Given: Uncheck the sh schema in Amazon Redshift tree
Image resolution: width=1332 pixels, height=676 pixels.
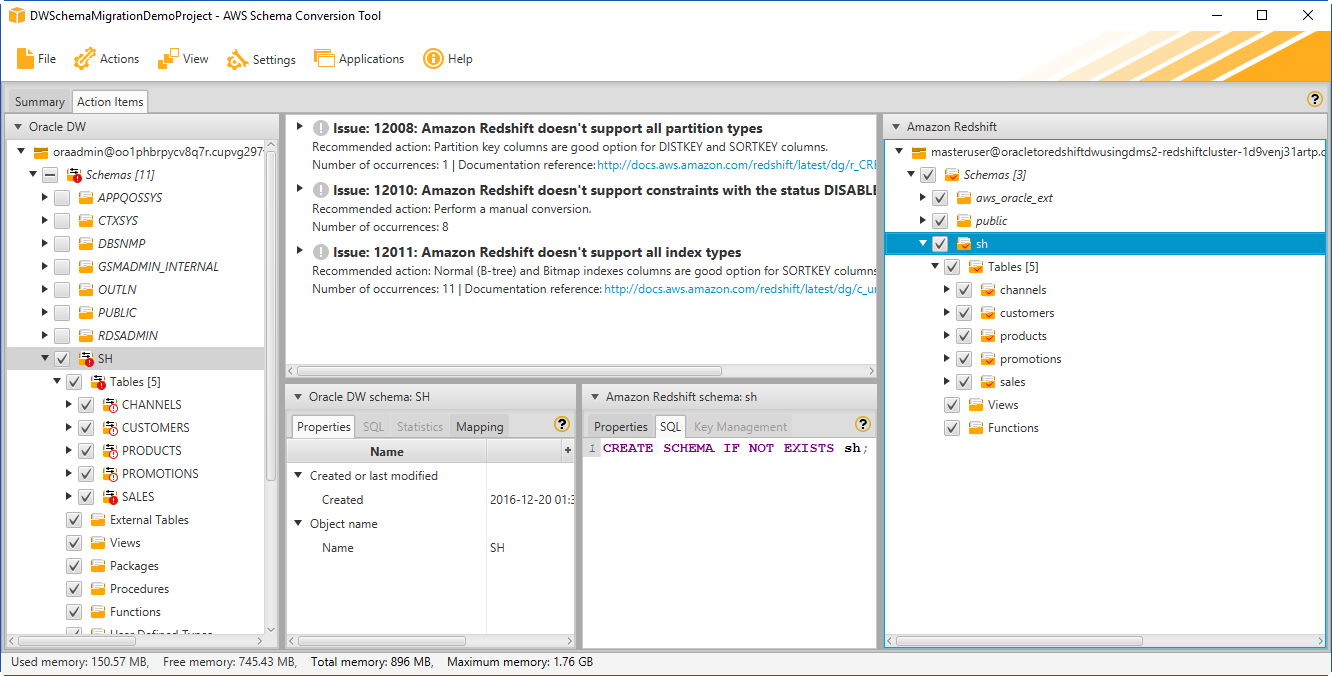Looking at the screenshot, I should click(939, 243).
